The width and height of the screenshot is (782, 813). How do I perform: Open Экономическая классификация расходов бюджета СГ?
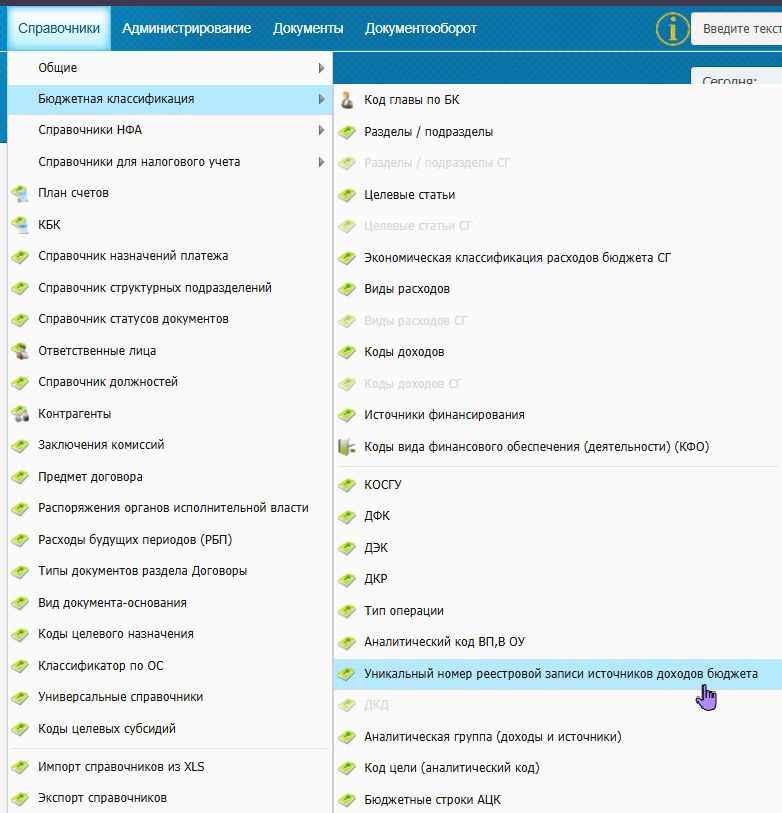[x=557, y=258]
